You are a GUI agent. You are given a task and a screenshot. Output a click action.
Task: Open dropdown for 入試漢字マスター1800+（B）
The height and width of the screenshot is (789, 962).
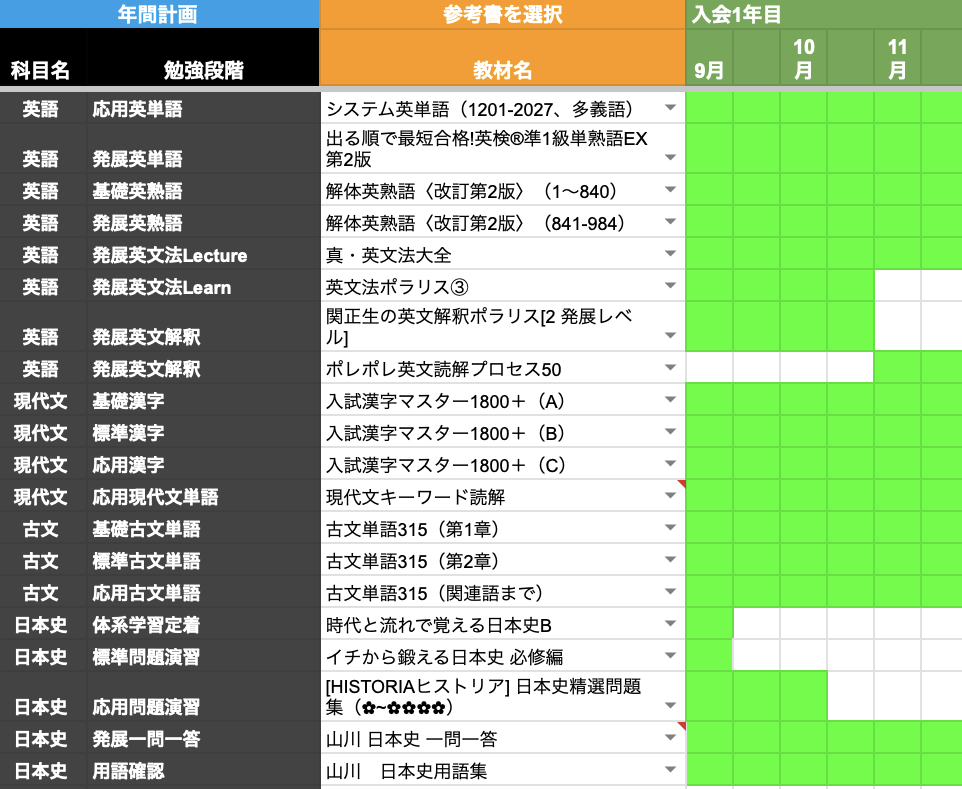tap(670, 431)
